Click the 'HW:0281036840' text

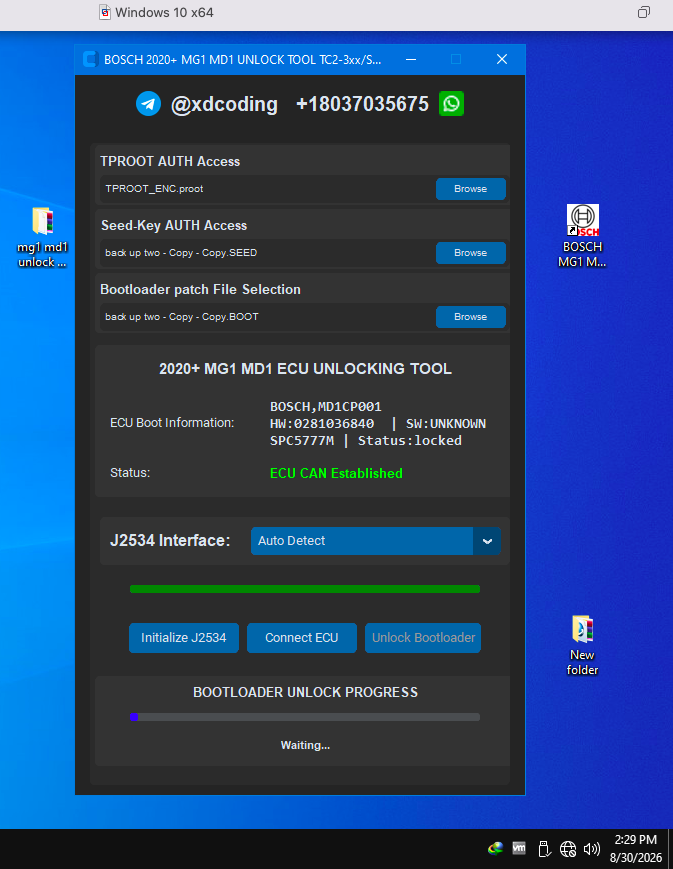[x=322, y=424]
